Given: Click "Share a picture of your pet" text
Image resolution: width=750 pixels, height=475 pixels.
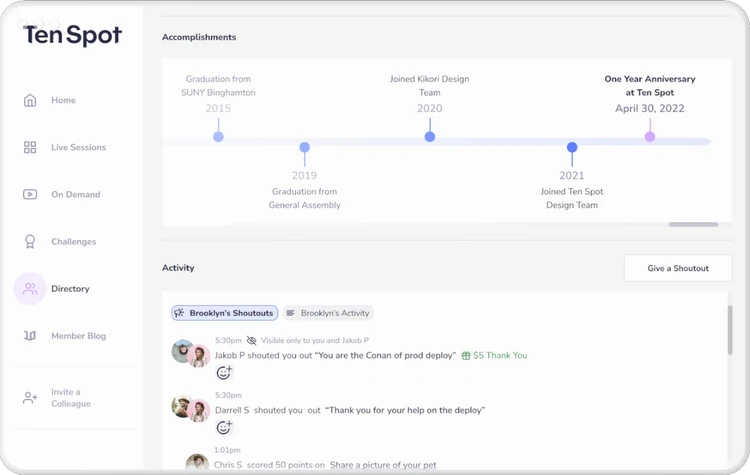Looking at the screenshot, I should [383, 465].
